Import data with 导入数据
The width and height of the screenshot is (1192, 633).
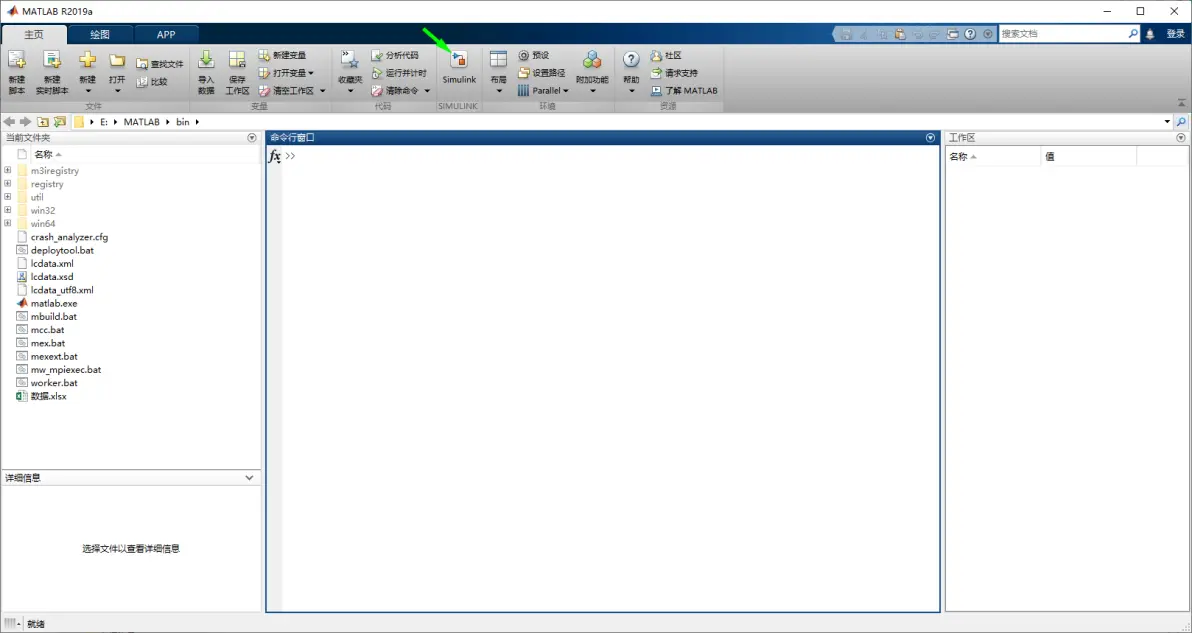[206, 72]
